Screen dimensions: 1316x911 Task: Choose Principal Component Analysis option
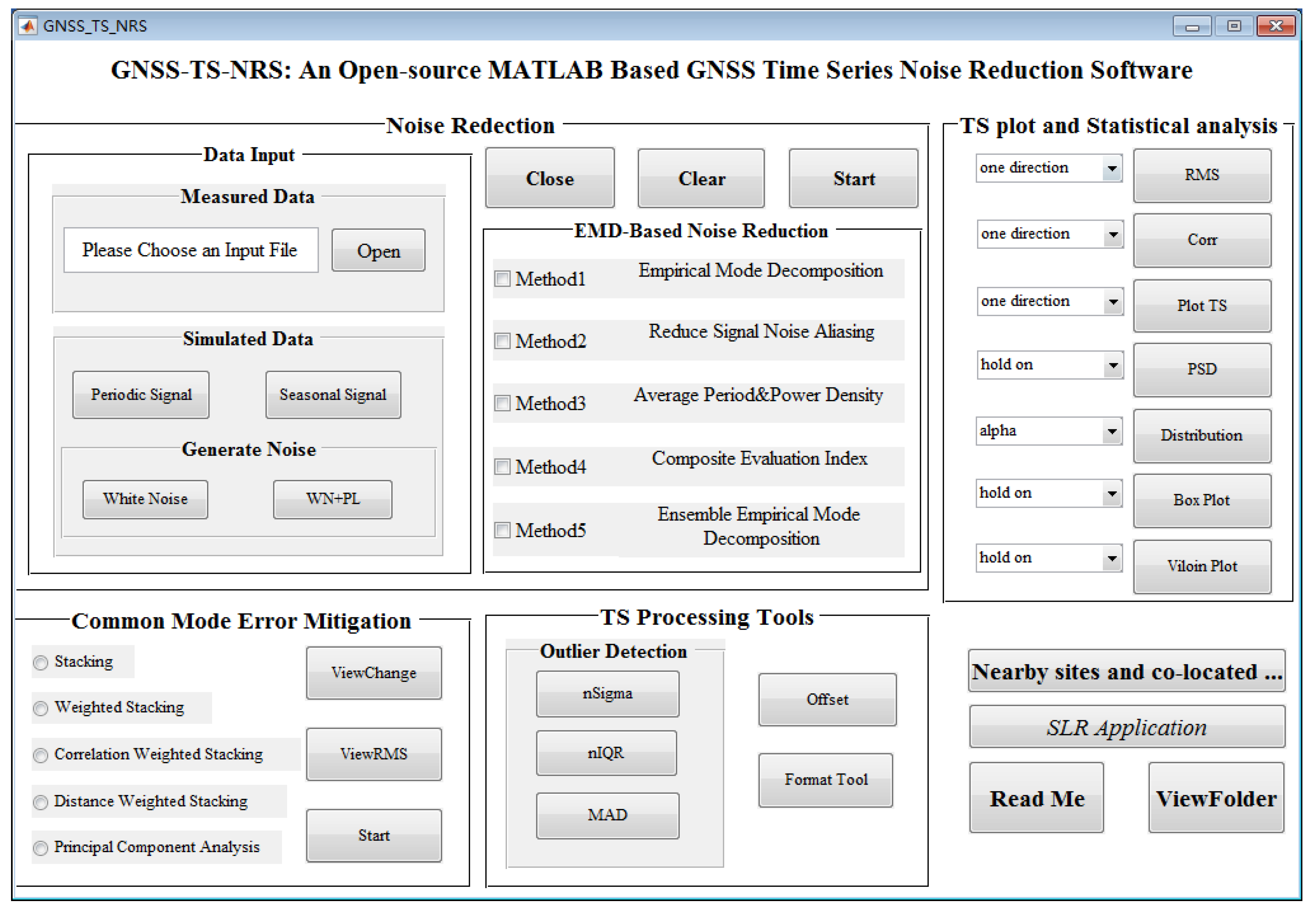click(x=40, y=848)
